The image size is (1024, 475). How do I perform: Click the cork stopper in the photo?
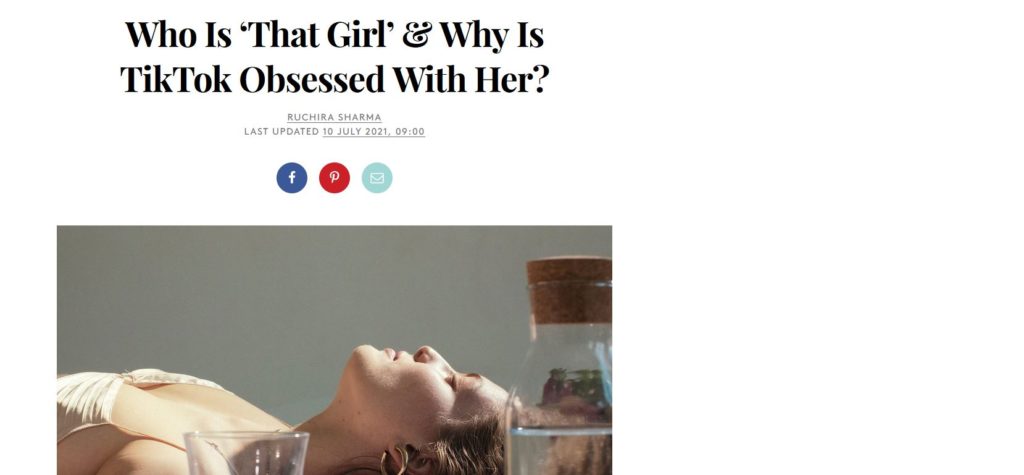coord(569,289)
